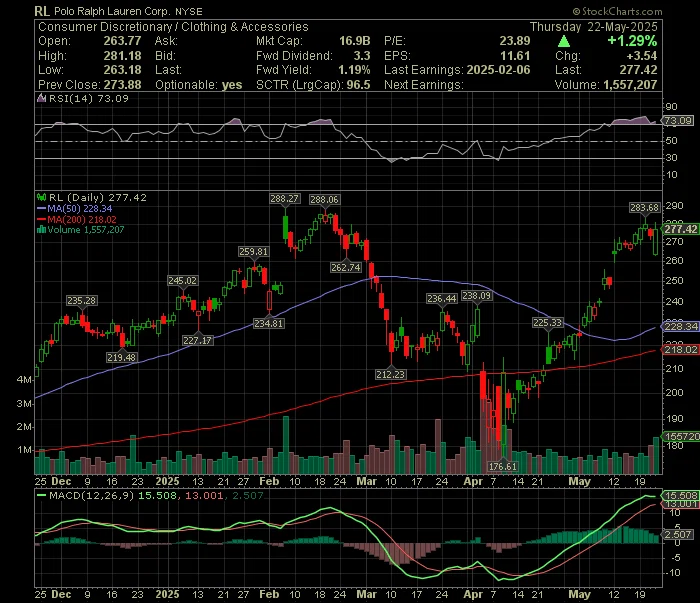Click the 2.507 histogram tag on MACD axis

click(678, 534)
